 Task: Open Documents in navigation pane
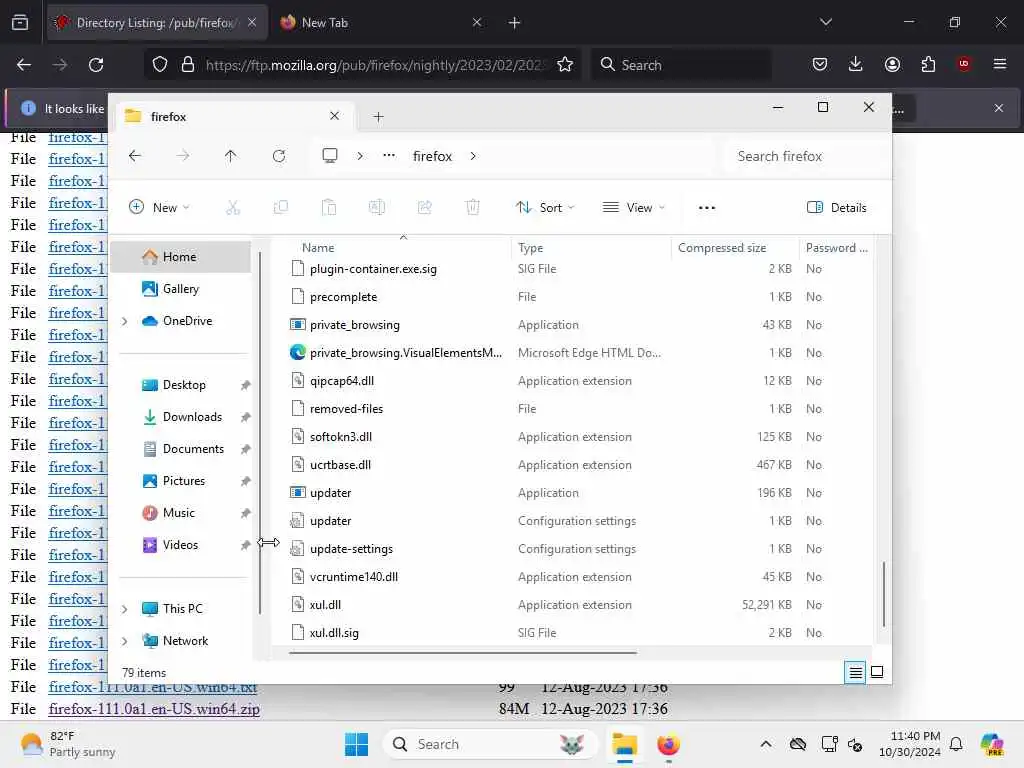pyautogui.click(x=193, y=449)
